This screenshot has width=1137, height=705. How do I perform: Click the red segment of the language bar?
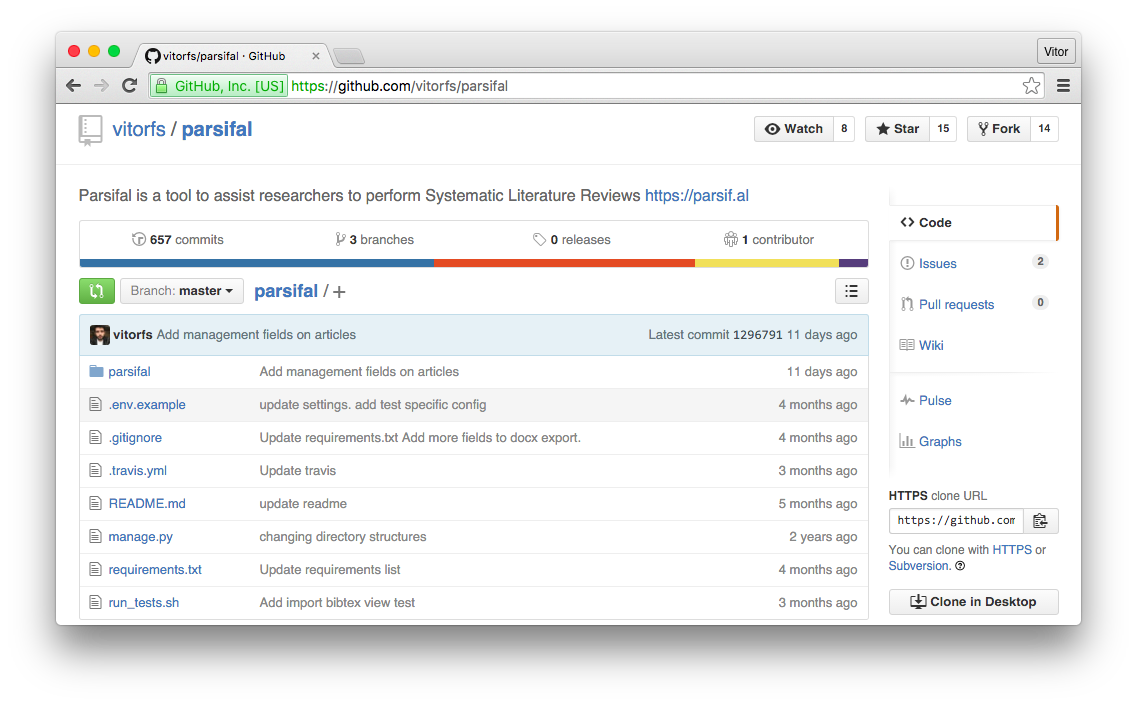(564, 263)
